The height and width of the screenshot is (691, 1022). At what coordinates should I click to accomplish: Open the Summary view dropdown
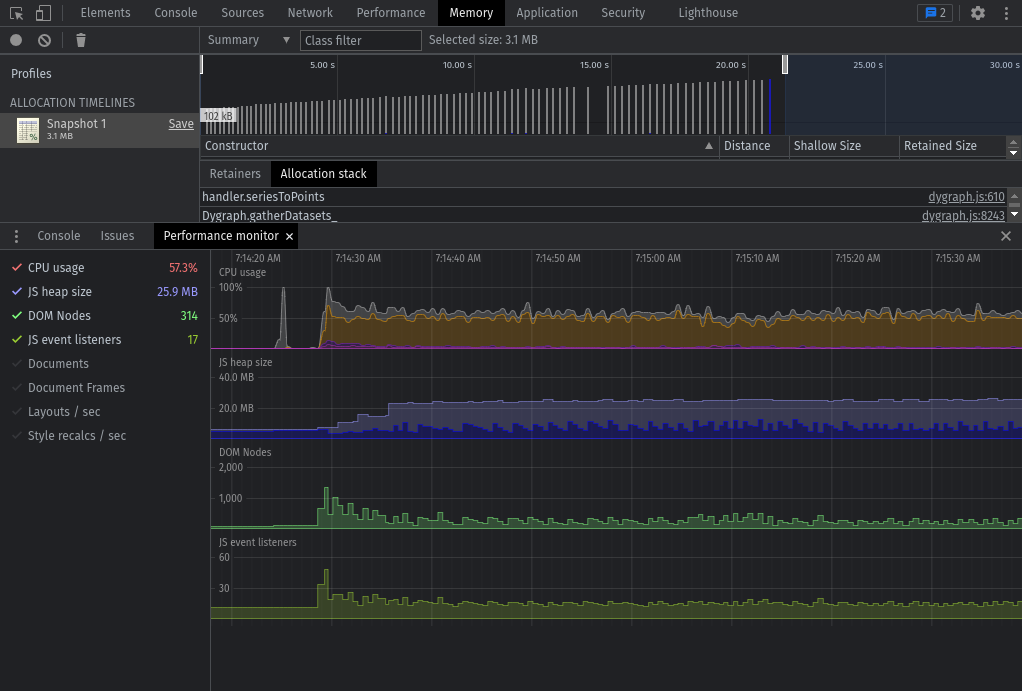pyautogui.click(x=248, y=40)
